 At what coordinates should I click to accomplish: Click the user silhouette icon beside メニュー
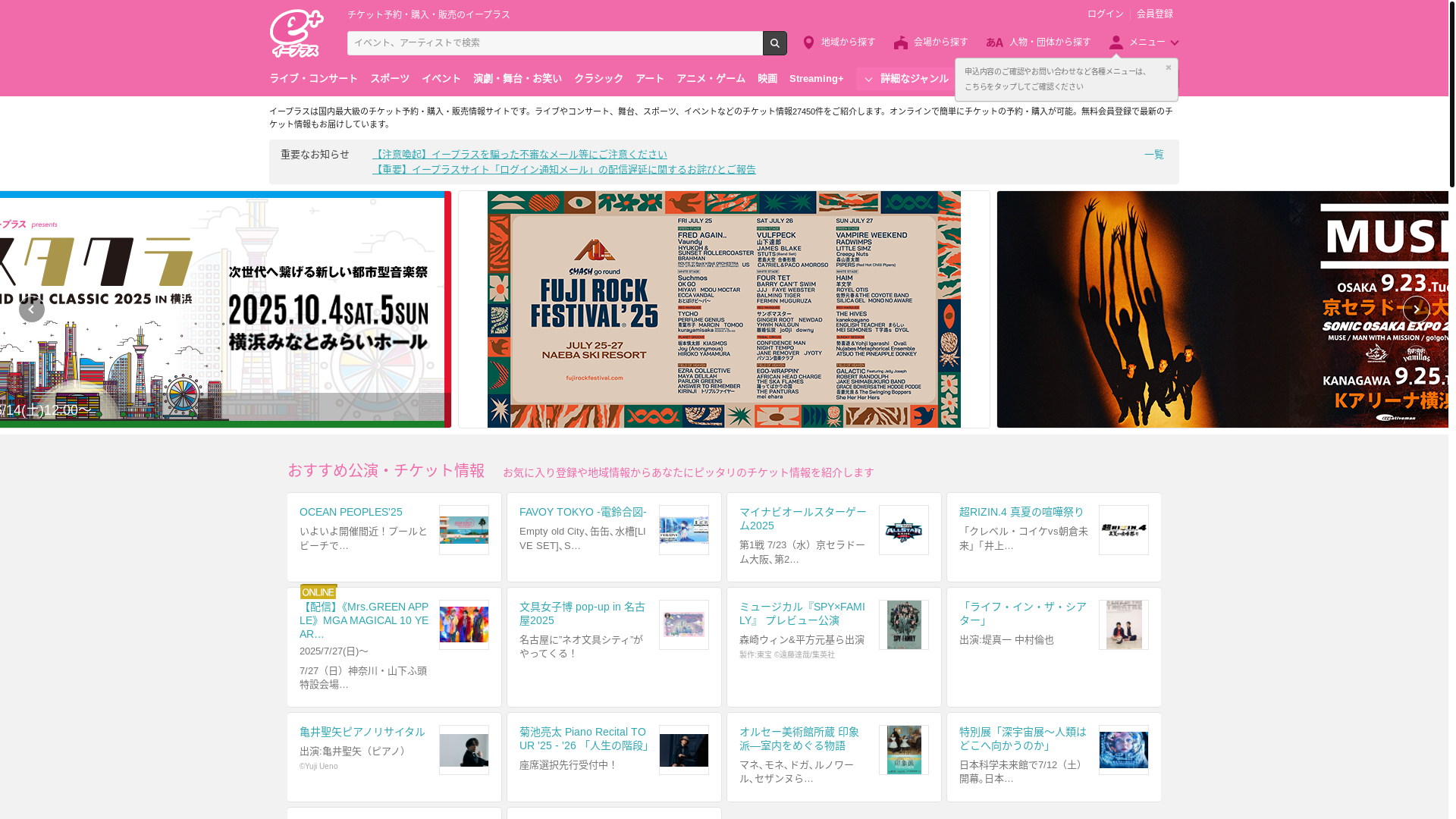[1116, 42]
